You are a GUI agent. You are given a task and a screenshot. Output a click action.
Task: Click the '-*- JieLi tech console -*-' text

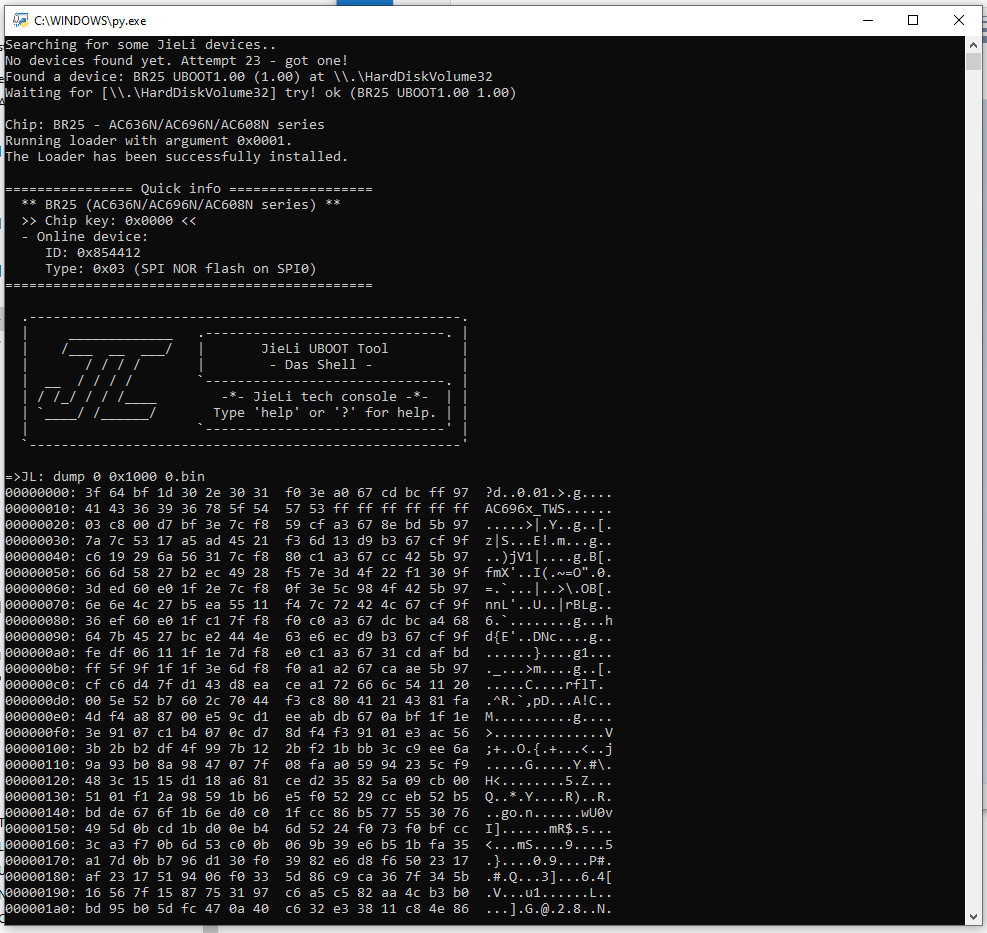click(x=325, y=397)
